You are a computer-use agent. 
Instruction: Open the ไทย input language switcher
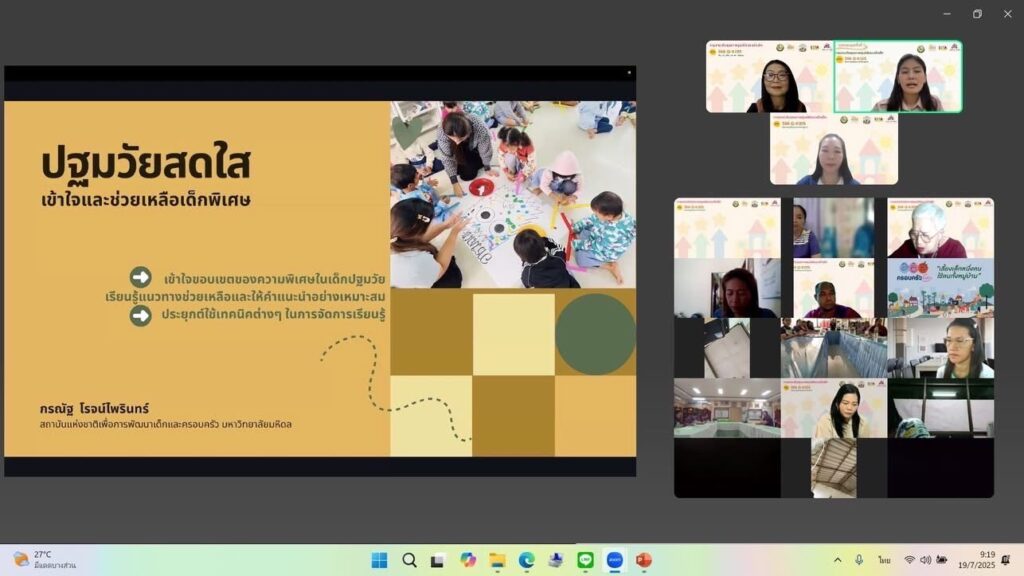(884, 560)
